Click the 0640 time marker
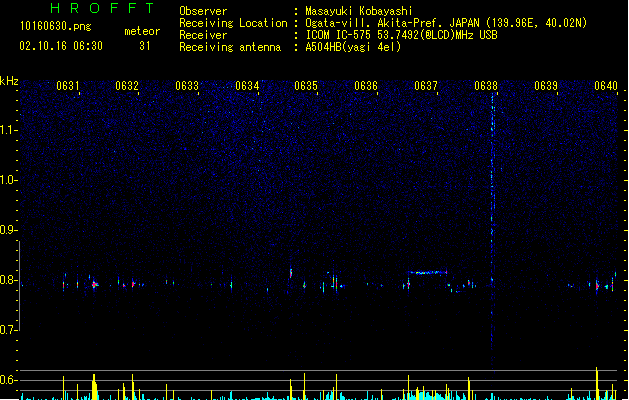Screen dimensions: 629x400 (606, 86)
